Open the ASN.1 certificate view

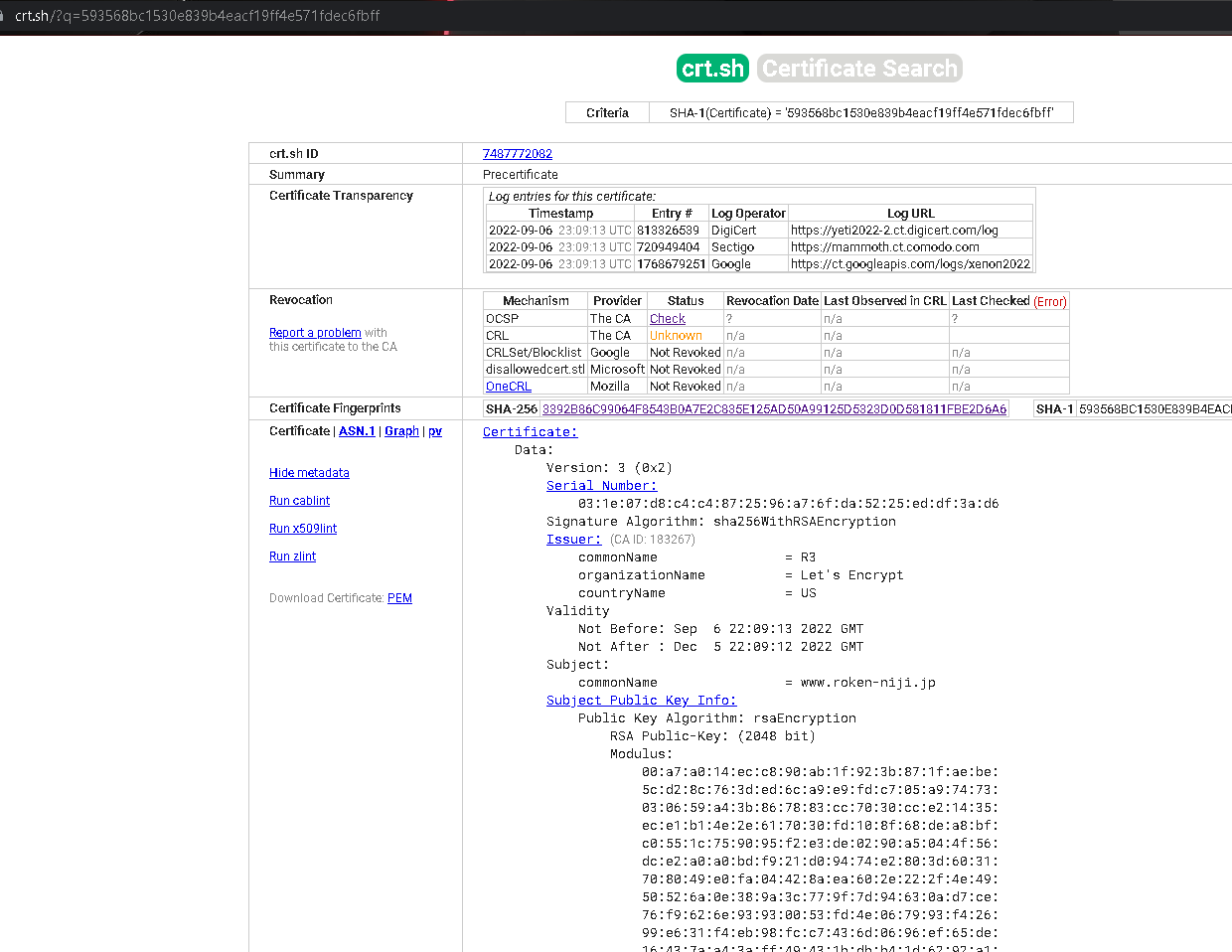coord(357,431)
